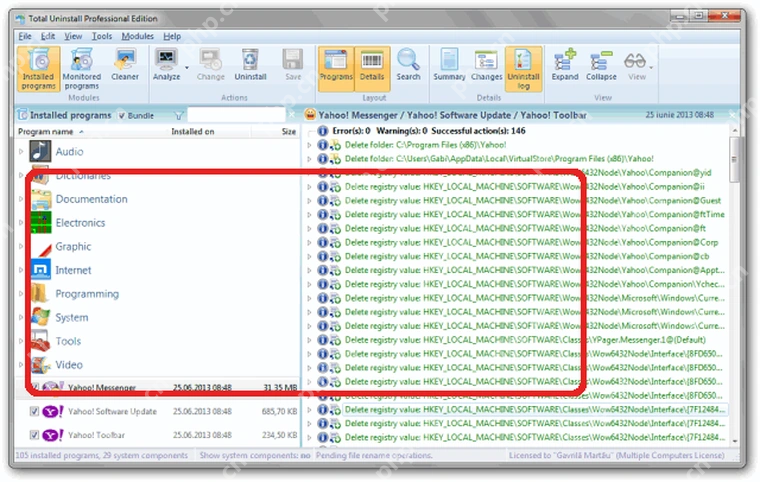Expand the Delete folder C:\Program Files (x86)\Yahoo! entry
The width and height of the screenshot is (760, 482).
(x=310, y=145)
